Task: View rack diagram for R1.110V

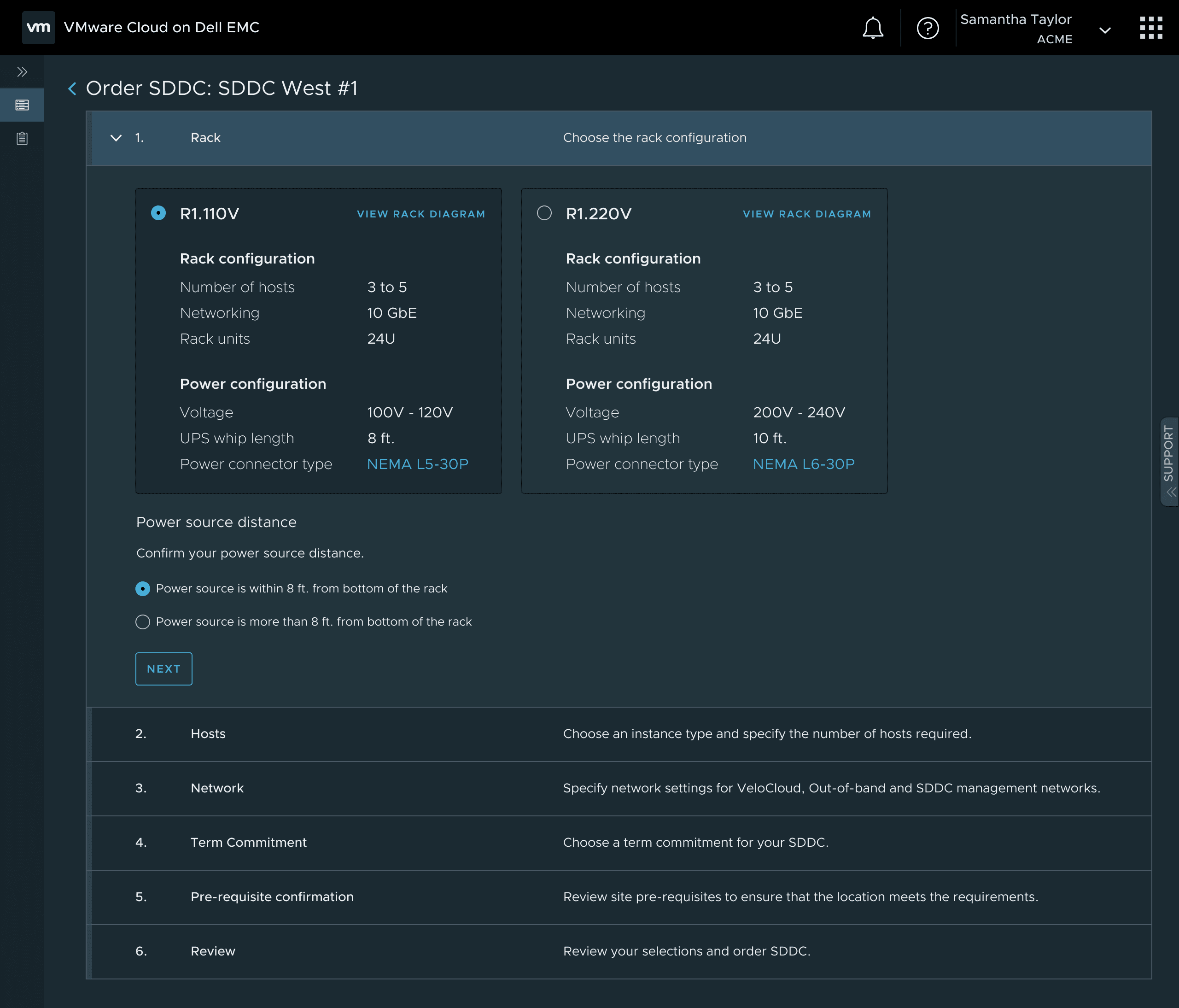Action: pyautogui.click(x=420, y=214)
